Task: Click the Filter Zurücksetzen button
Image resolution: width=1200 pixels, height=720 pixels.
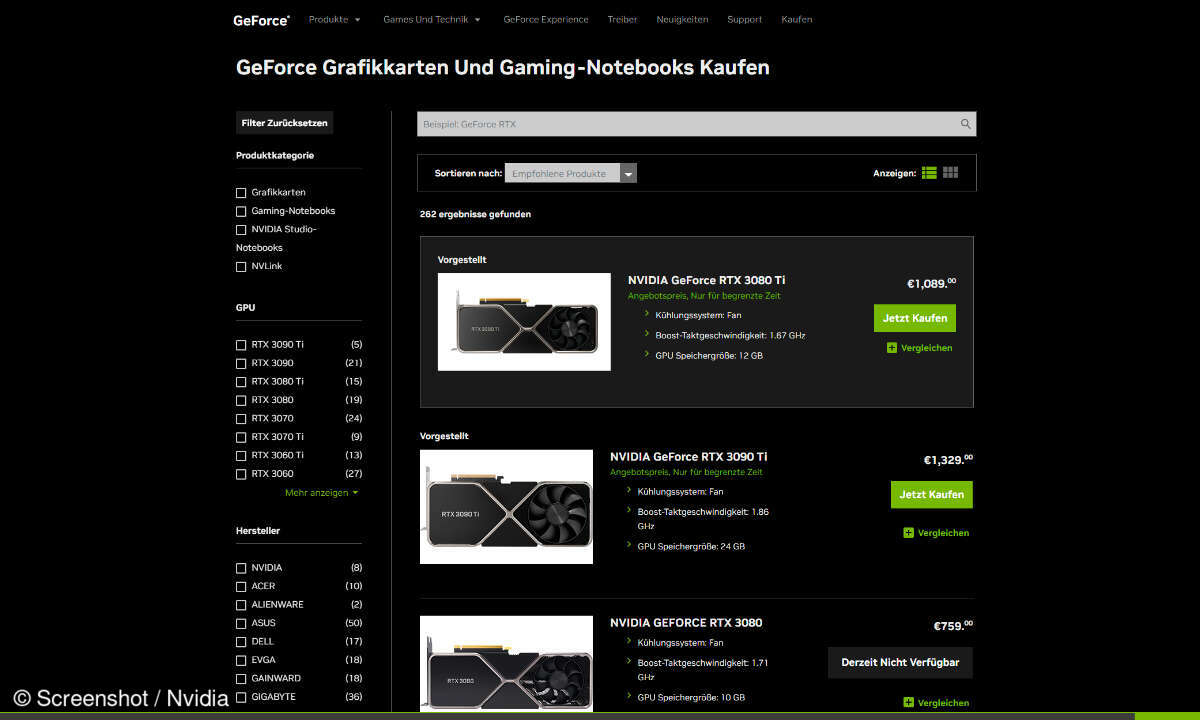Action: (284, 123)
